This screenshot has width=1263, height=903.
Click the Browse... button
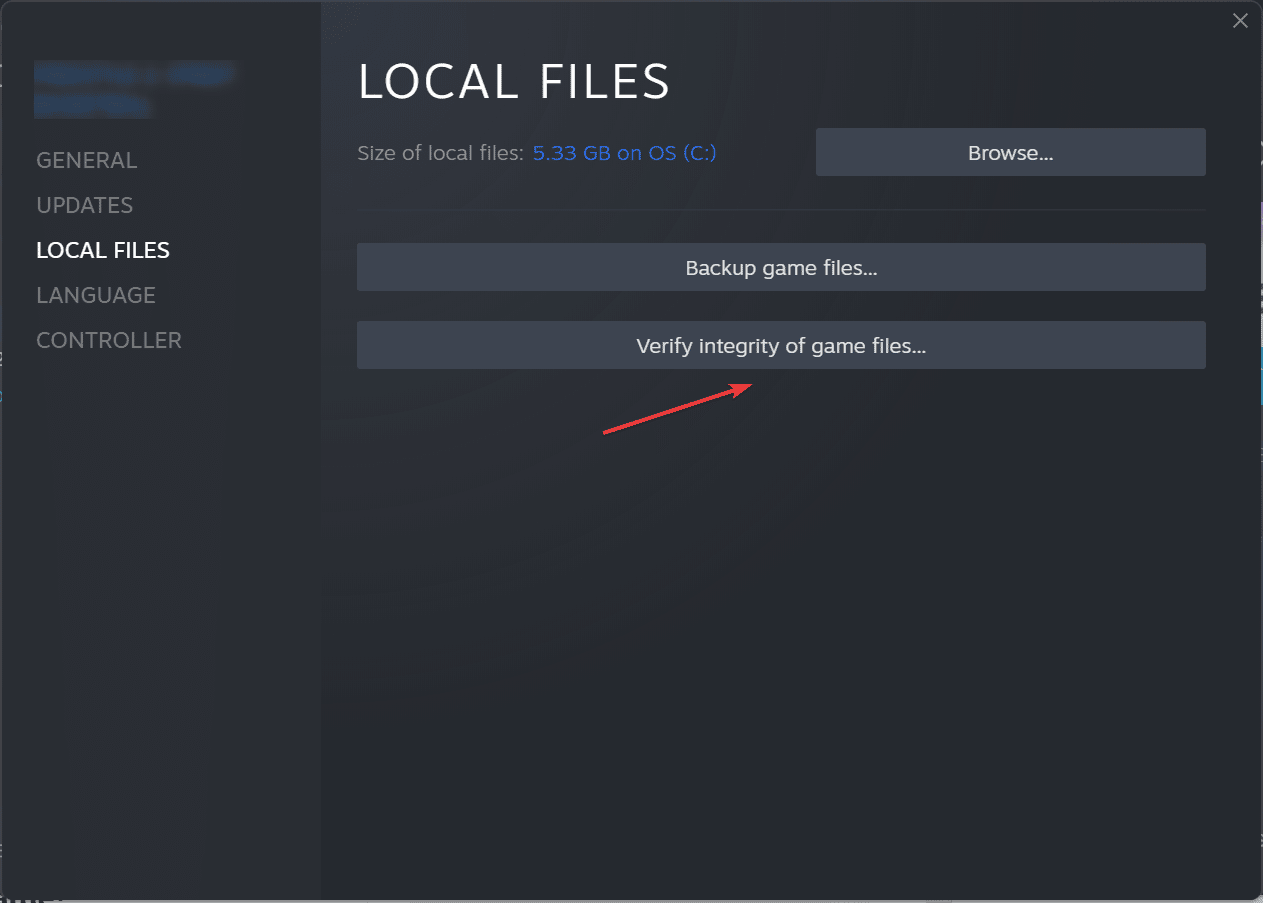point(1010,152)
